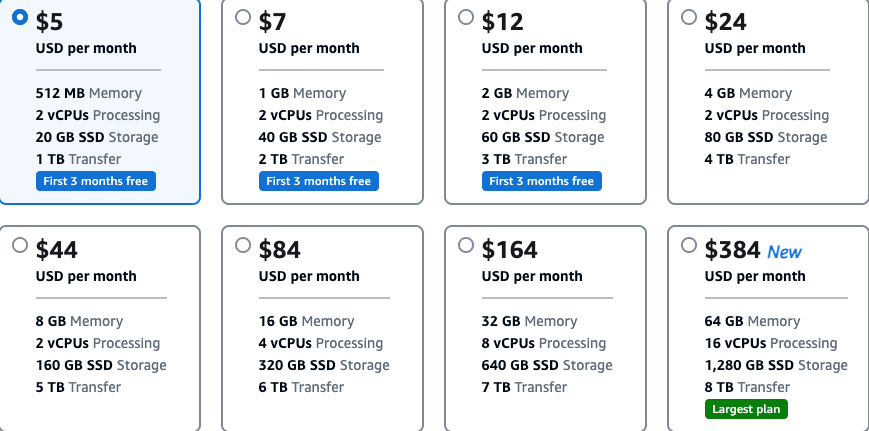Click the free months badge on $7 plan
This screenshot has width=869, height=431.
point(319,181)
